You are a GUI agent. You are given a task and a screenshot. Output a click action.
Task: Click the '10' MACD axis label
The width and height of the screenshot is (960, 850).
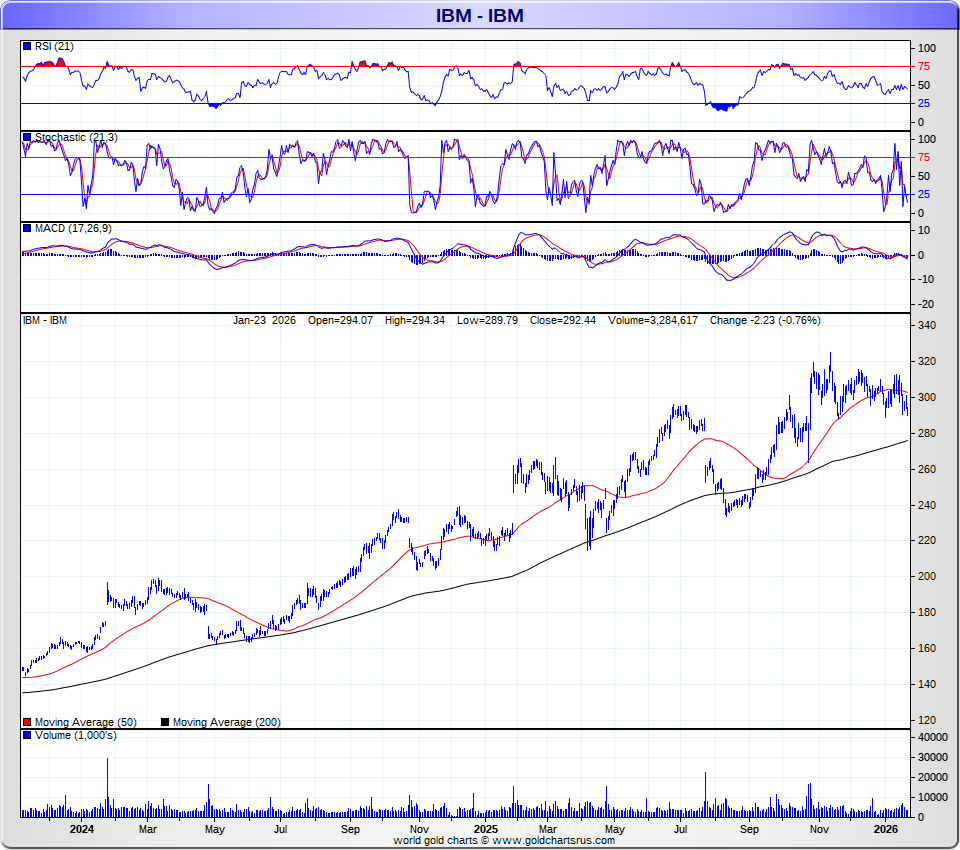[x=924, y=230]
